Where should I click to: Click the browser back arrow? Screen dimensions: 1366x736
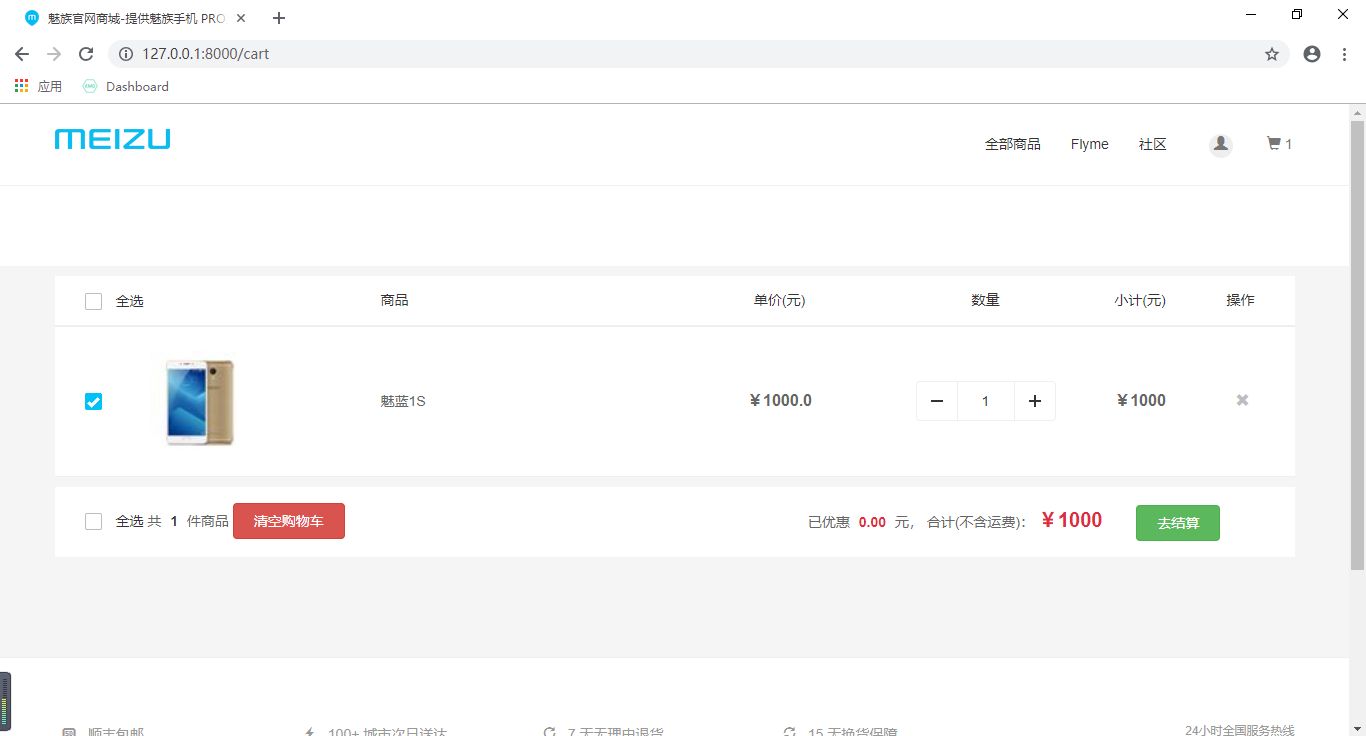(x=22, y=54)
